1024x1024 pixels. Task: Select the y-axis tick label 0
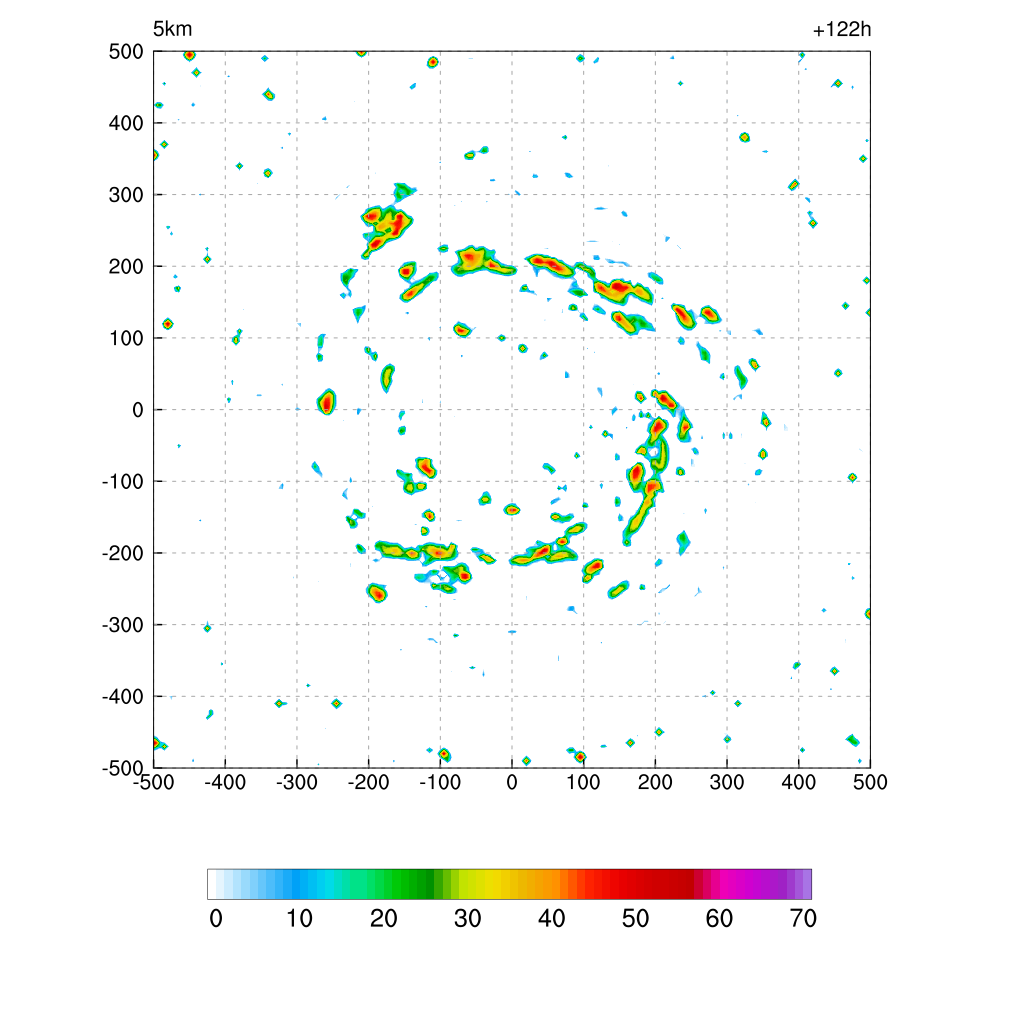tap(138, 410)
